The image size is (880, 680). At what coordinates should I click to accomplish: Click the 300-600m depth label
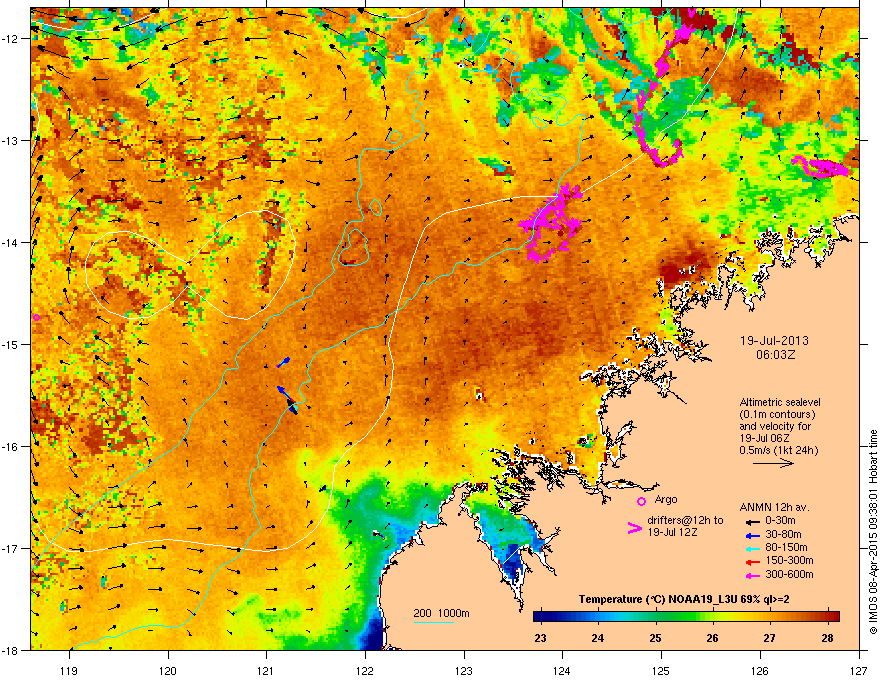point(789,574)
